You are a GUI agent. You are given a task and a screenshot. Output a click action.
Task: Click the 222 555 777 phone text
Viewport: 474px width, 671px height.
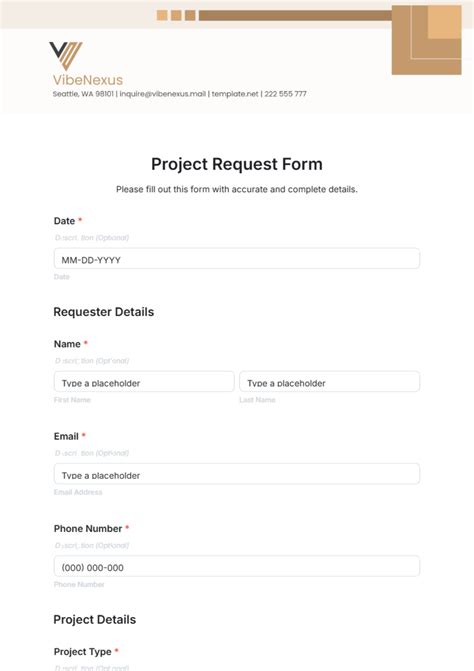[x=285, y=94]
